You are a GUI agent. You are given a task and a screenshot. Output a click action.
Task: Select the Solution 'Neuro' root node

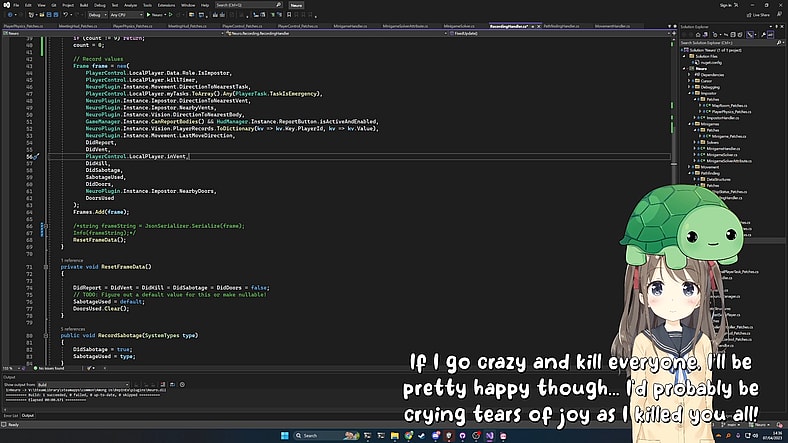pyautogui.click(x=715, y=50)
